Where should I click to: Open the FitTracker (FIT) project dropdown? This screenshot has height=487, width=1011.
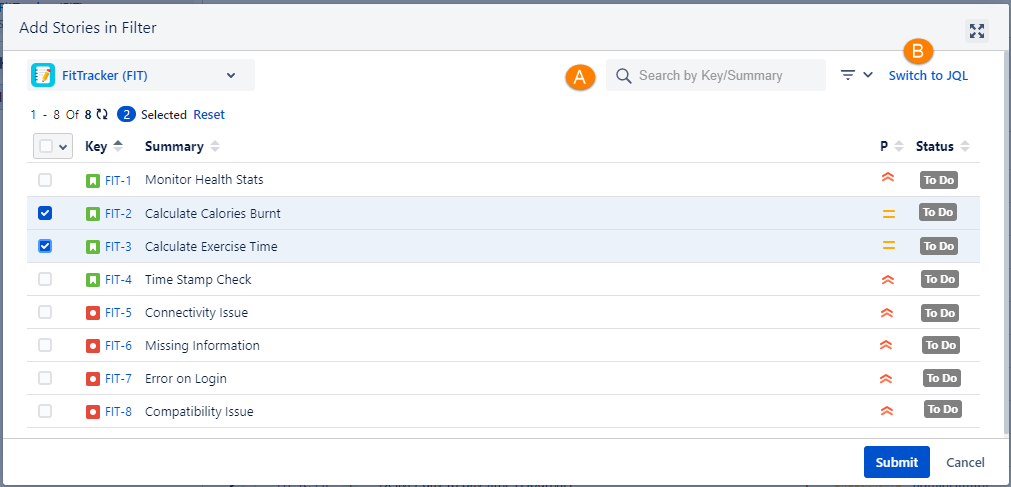pyautogui.click(x=141, y=75)
